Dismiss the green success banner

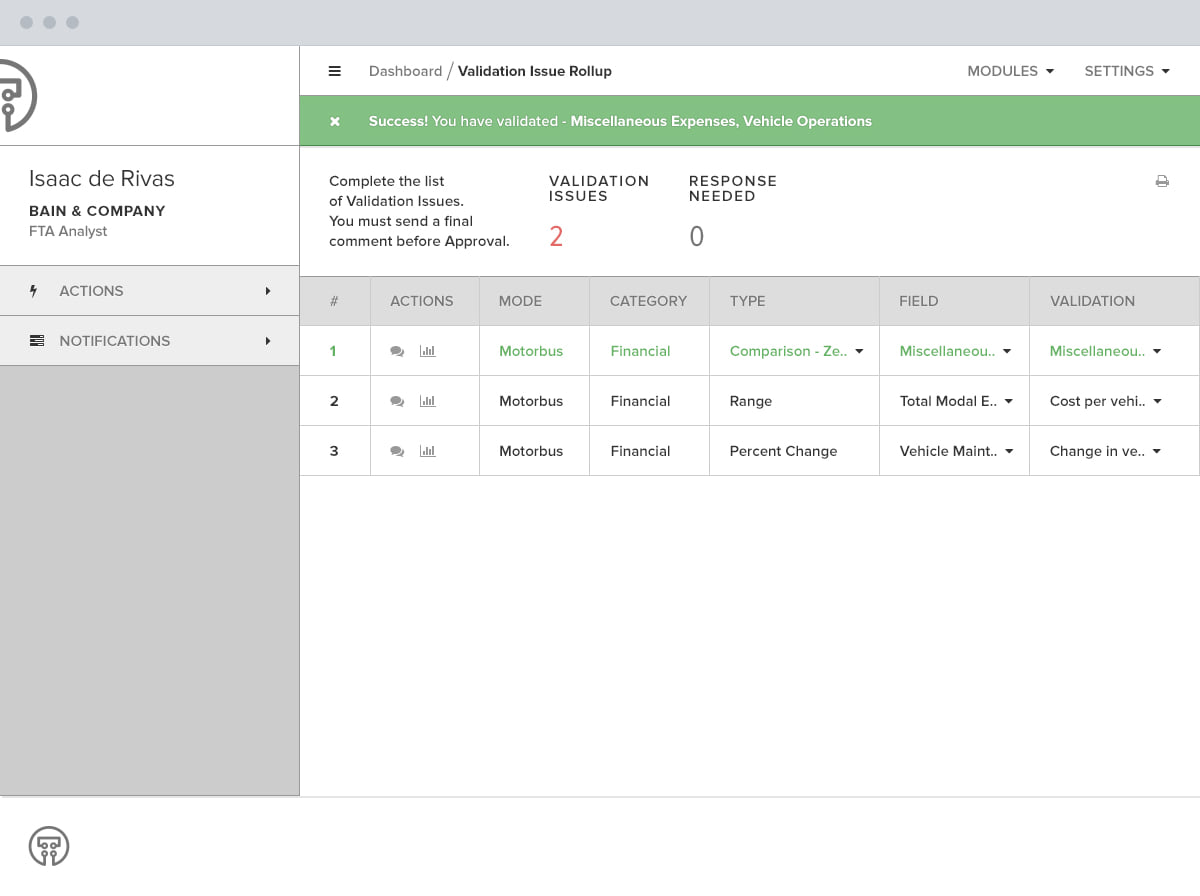335,121
